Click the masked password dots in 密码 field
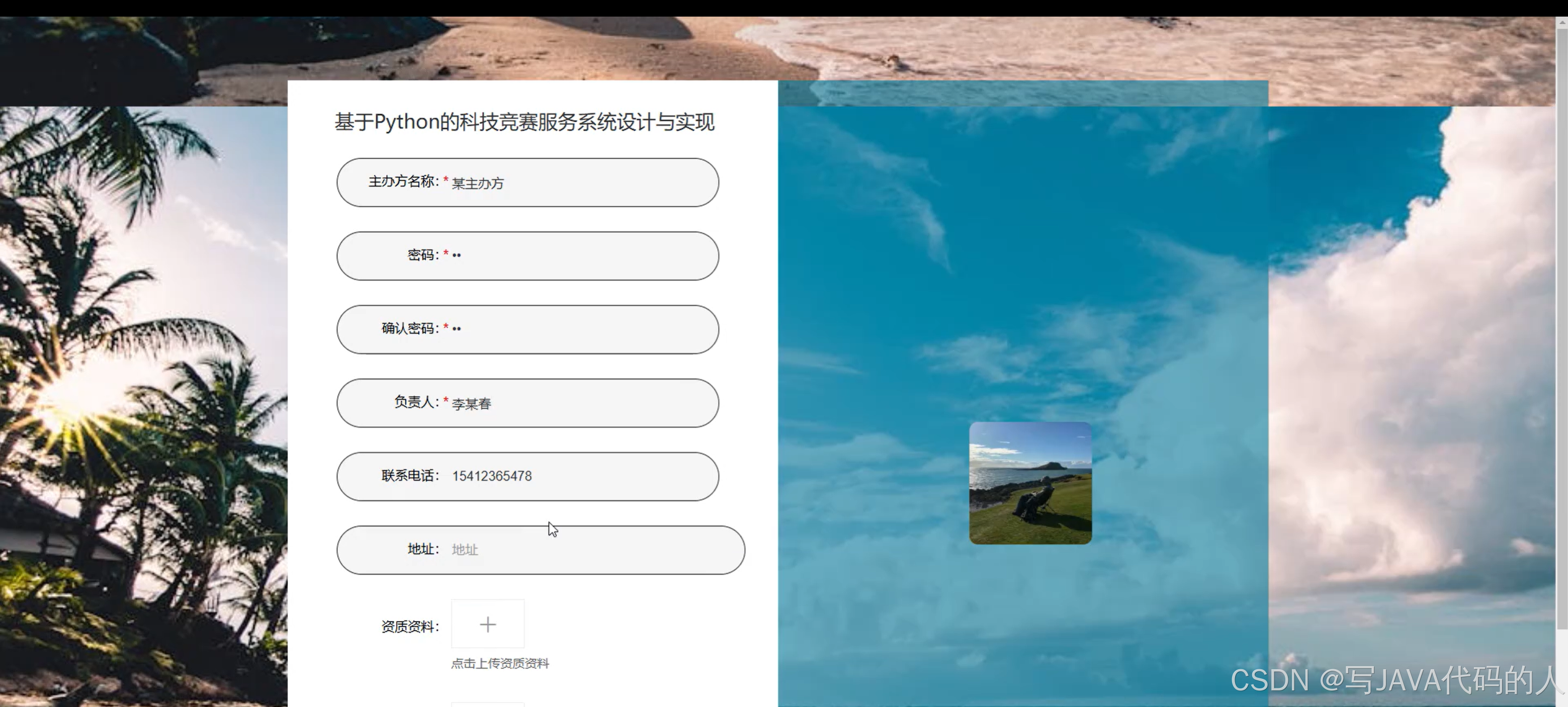 [456, 255]
